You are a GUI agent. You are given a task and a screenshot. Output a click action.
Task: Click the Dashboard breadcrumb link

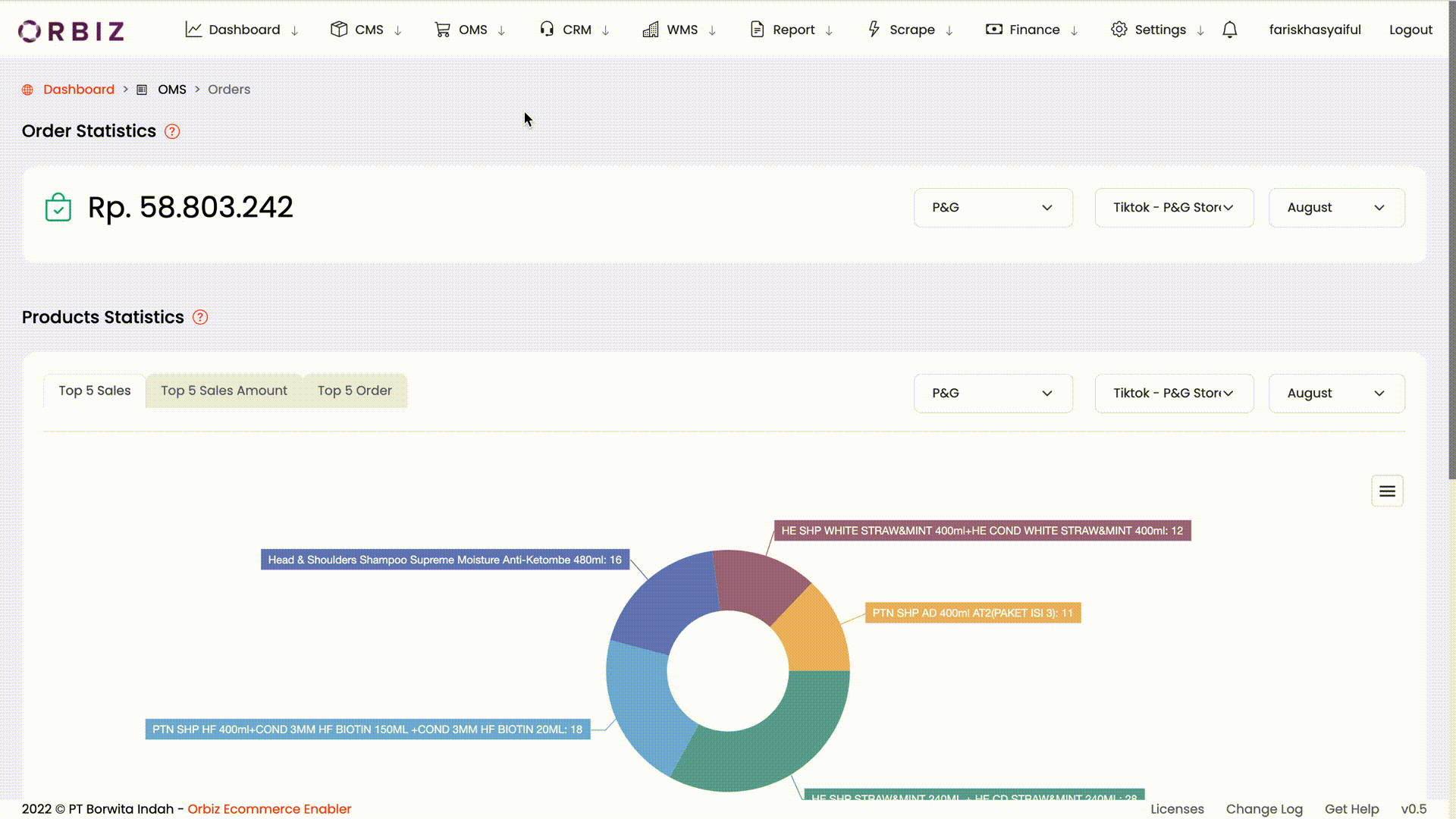pyautogui.click(x=79, y=89)
